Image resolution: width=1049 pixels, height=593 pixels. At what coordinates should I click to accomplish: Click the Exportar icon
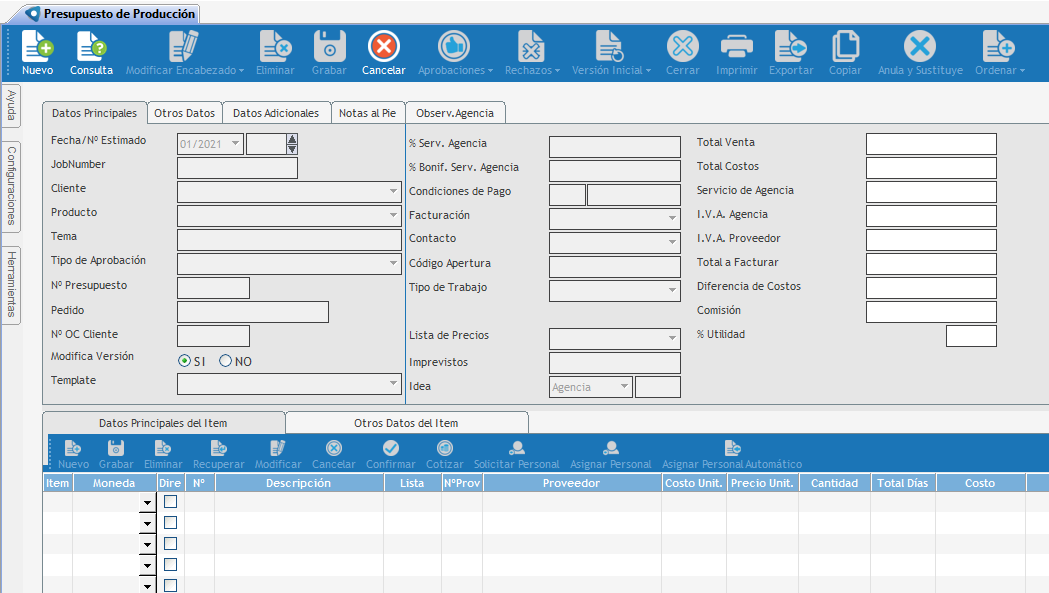click(x=791, y=47)
